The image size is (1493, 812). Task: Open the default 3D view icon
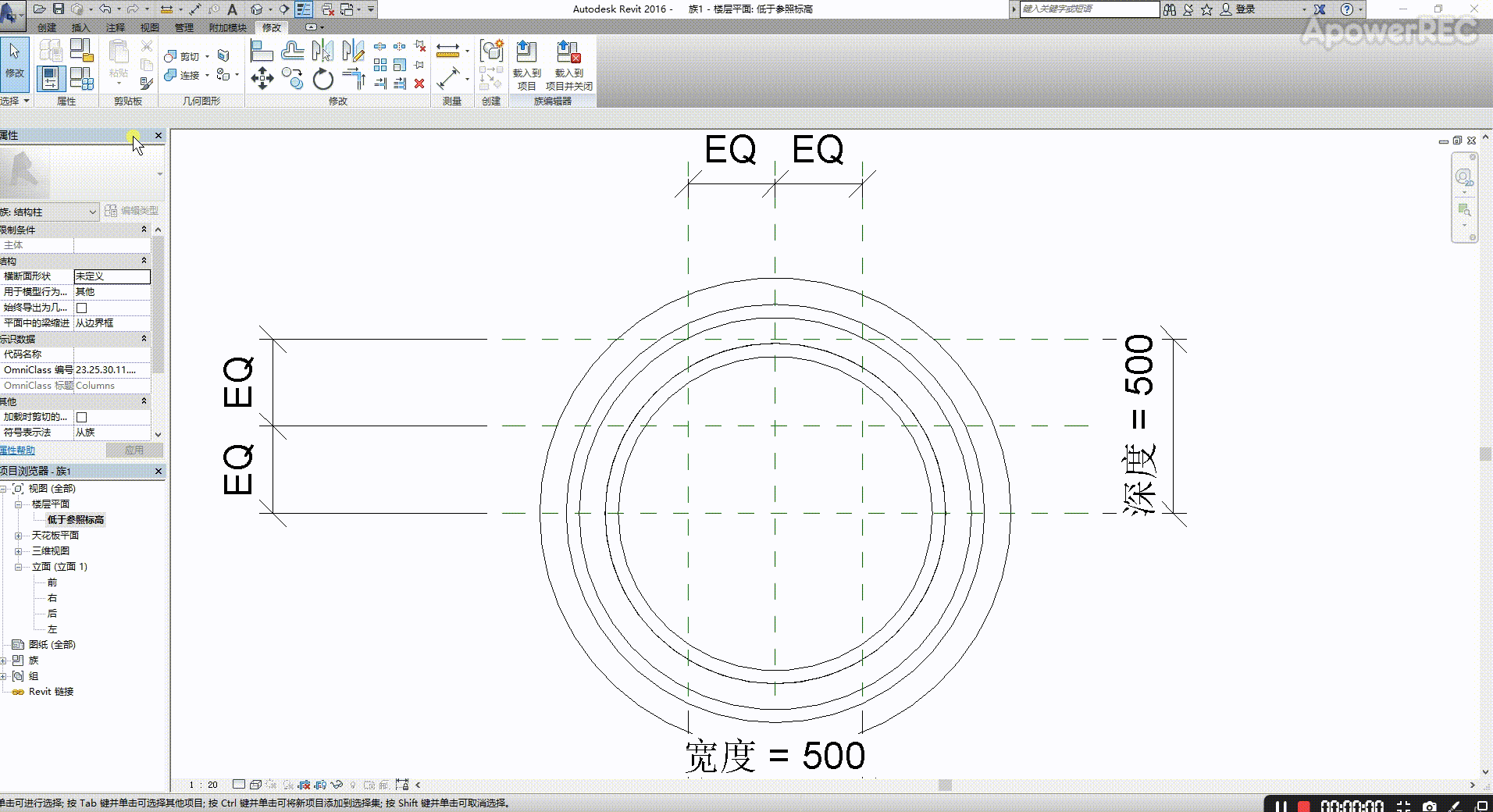(256, 9)
